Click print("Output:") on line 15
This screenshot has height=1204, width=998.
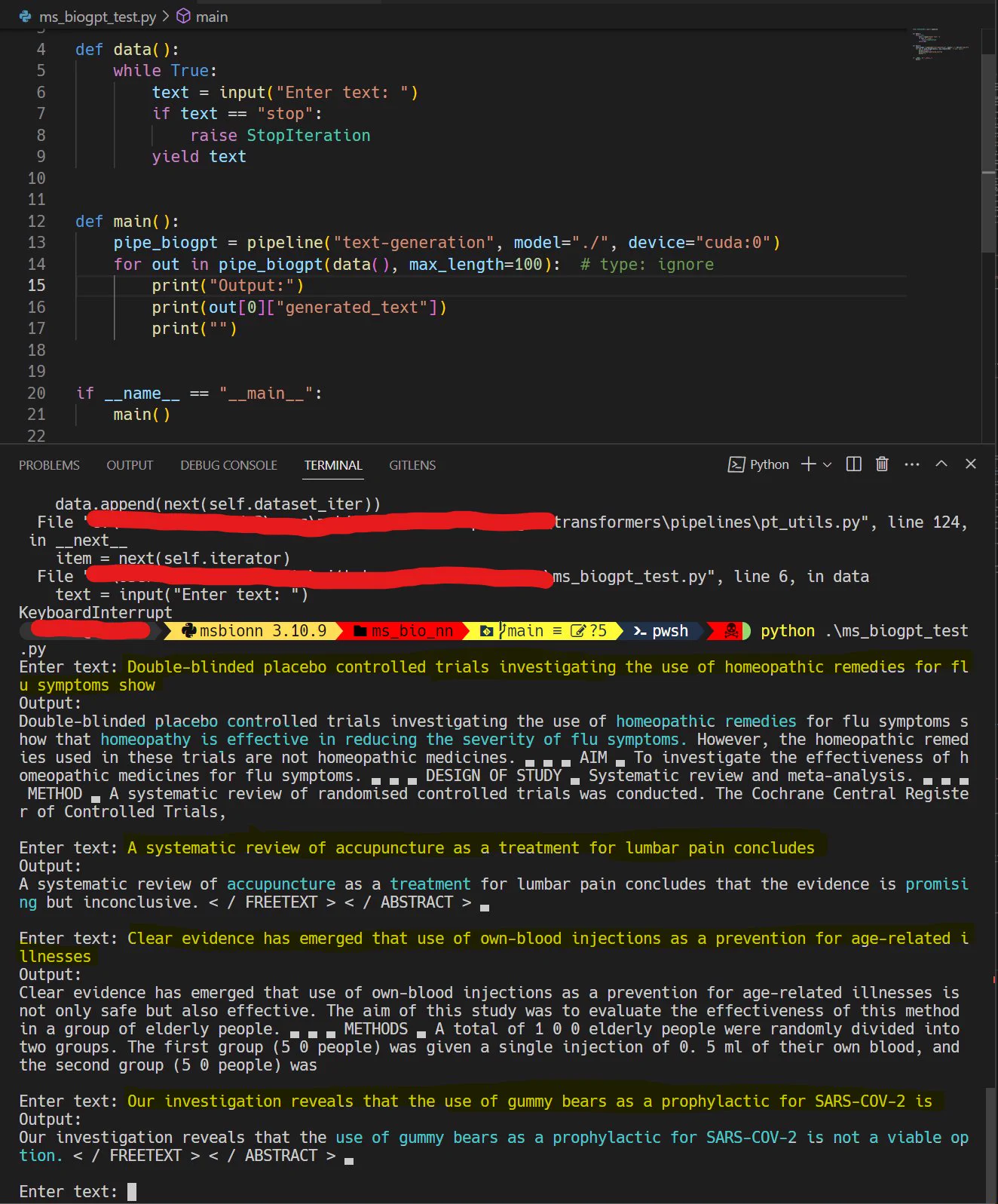(x=228, y=286)
